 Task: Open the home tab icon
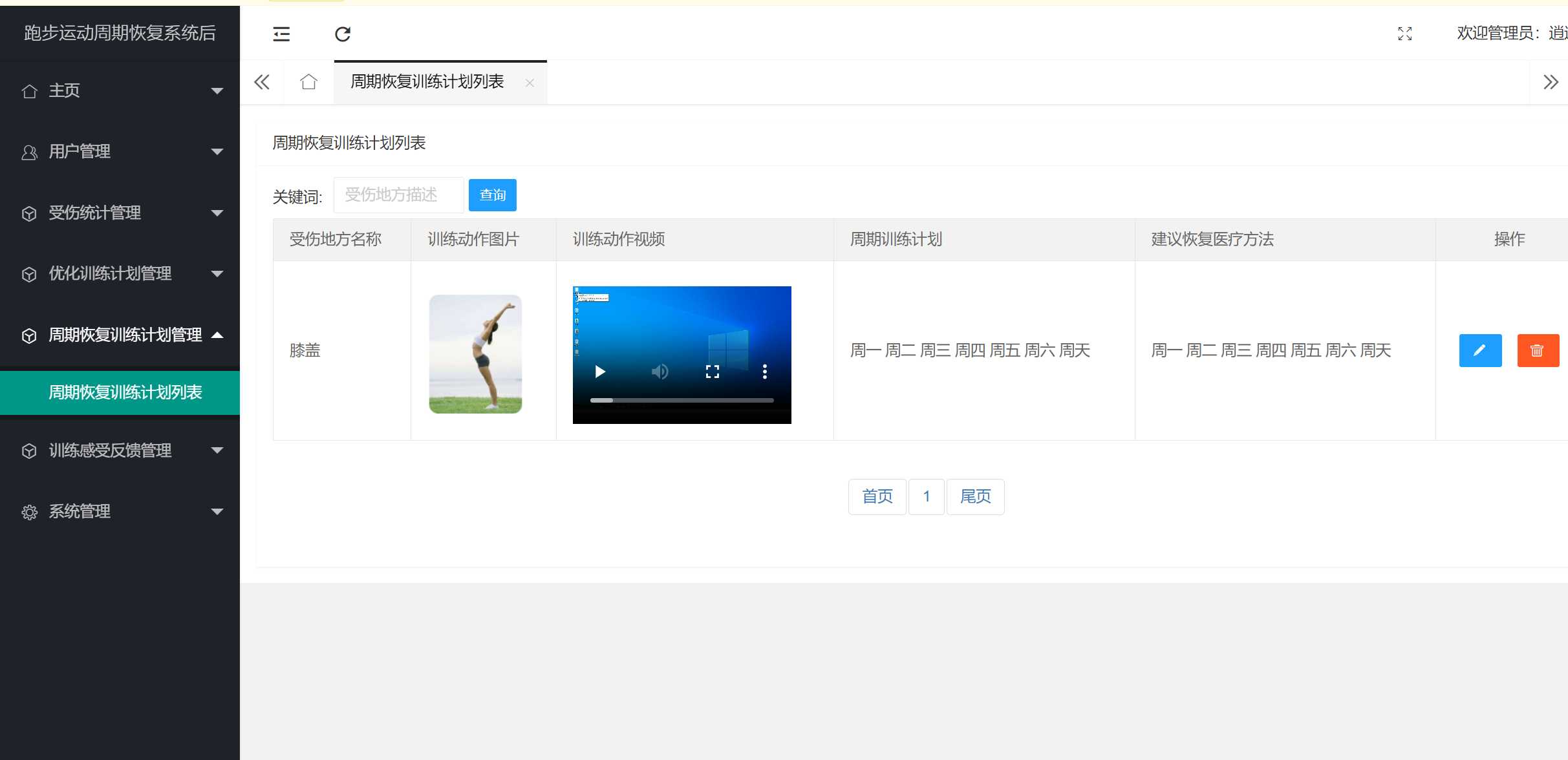coord(308,81)
